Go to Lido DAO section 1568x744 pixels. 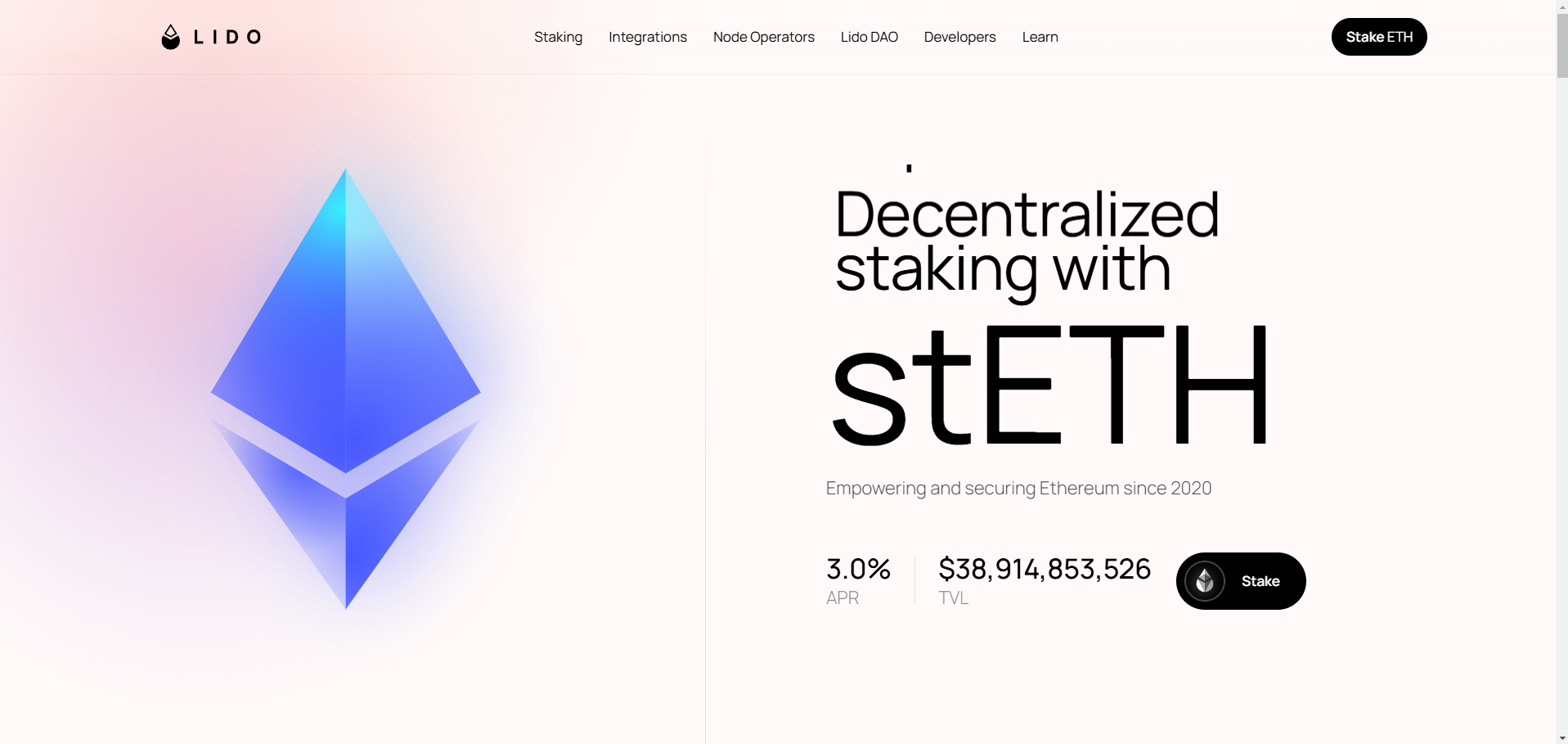(x=869, y=37)
